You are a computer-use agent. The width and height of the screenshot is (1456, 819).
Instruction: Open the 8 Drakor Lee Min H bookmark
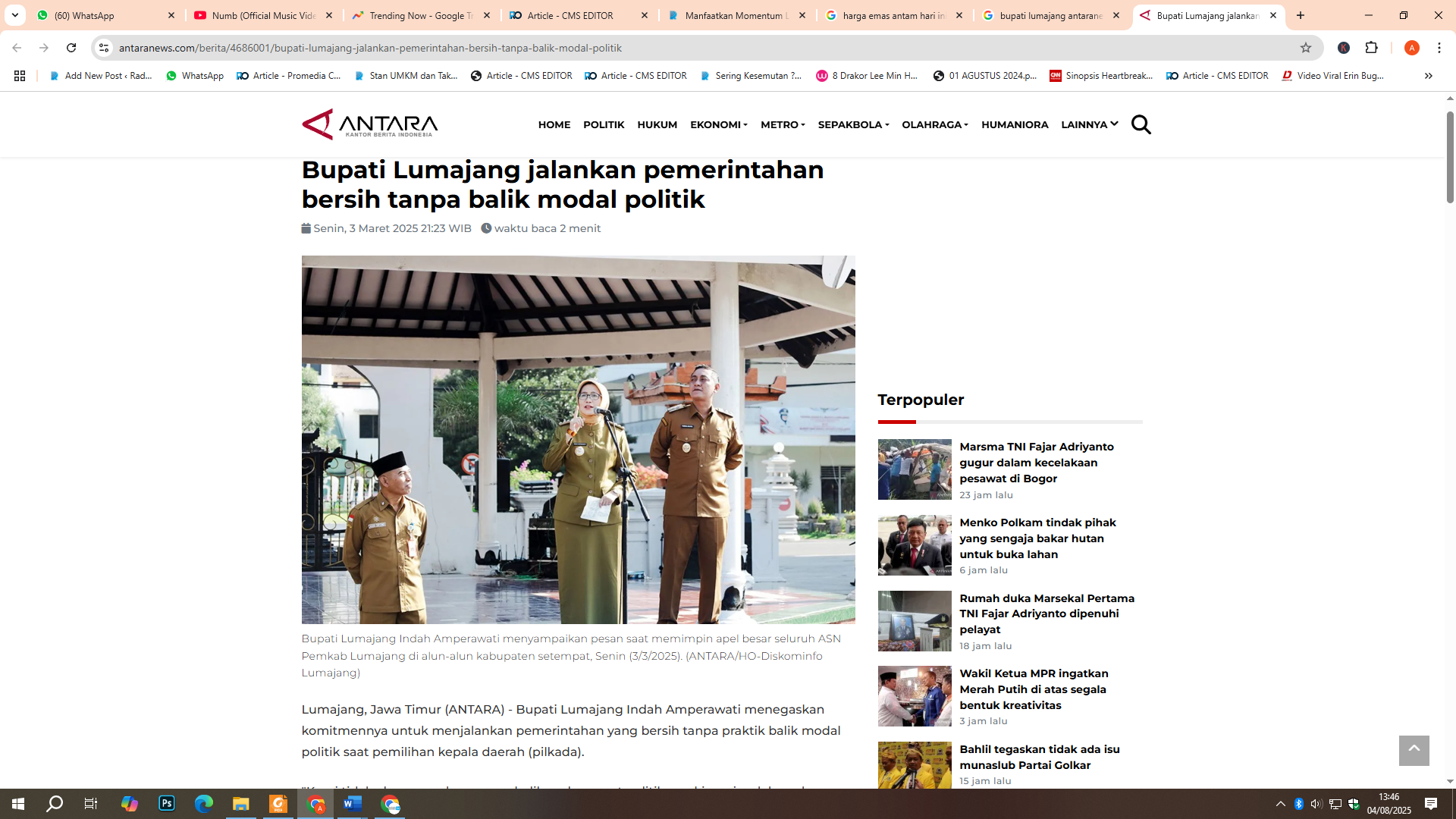[x=867, y=76]
